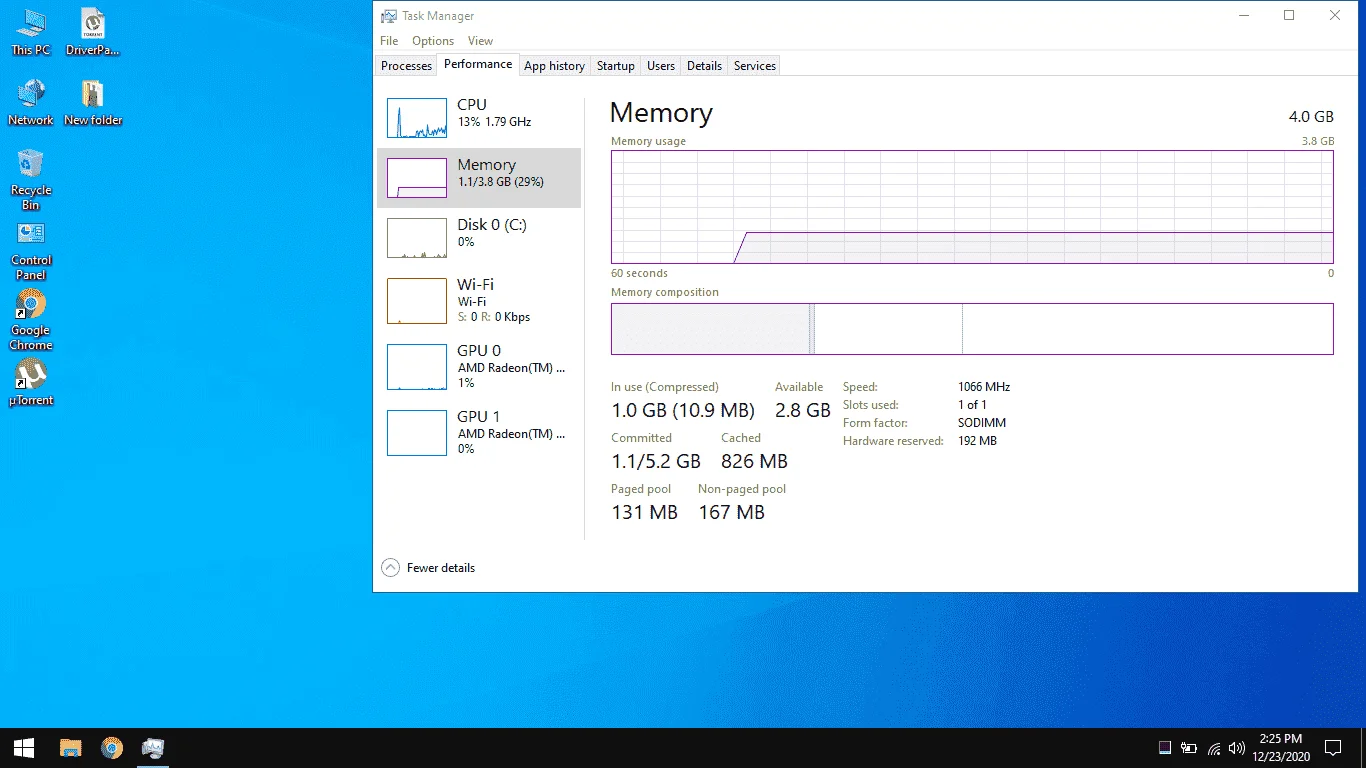Click the 60 seconds graph label
Image resolution: width=1366 pixels, height=768 pixels.
point(639,273)
